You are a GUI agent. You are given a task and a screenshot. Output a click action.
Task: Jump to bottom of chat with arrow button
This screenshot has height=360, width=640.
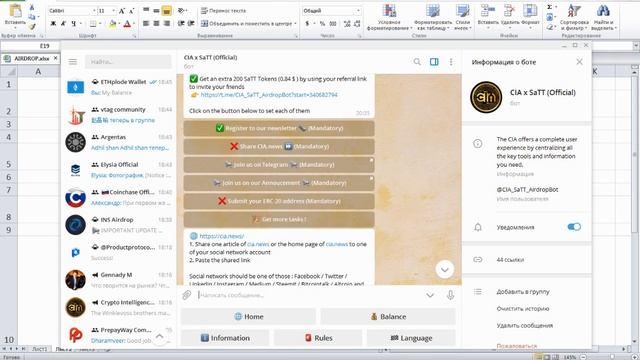coord(444,269)
